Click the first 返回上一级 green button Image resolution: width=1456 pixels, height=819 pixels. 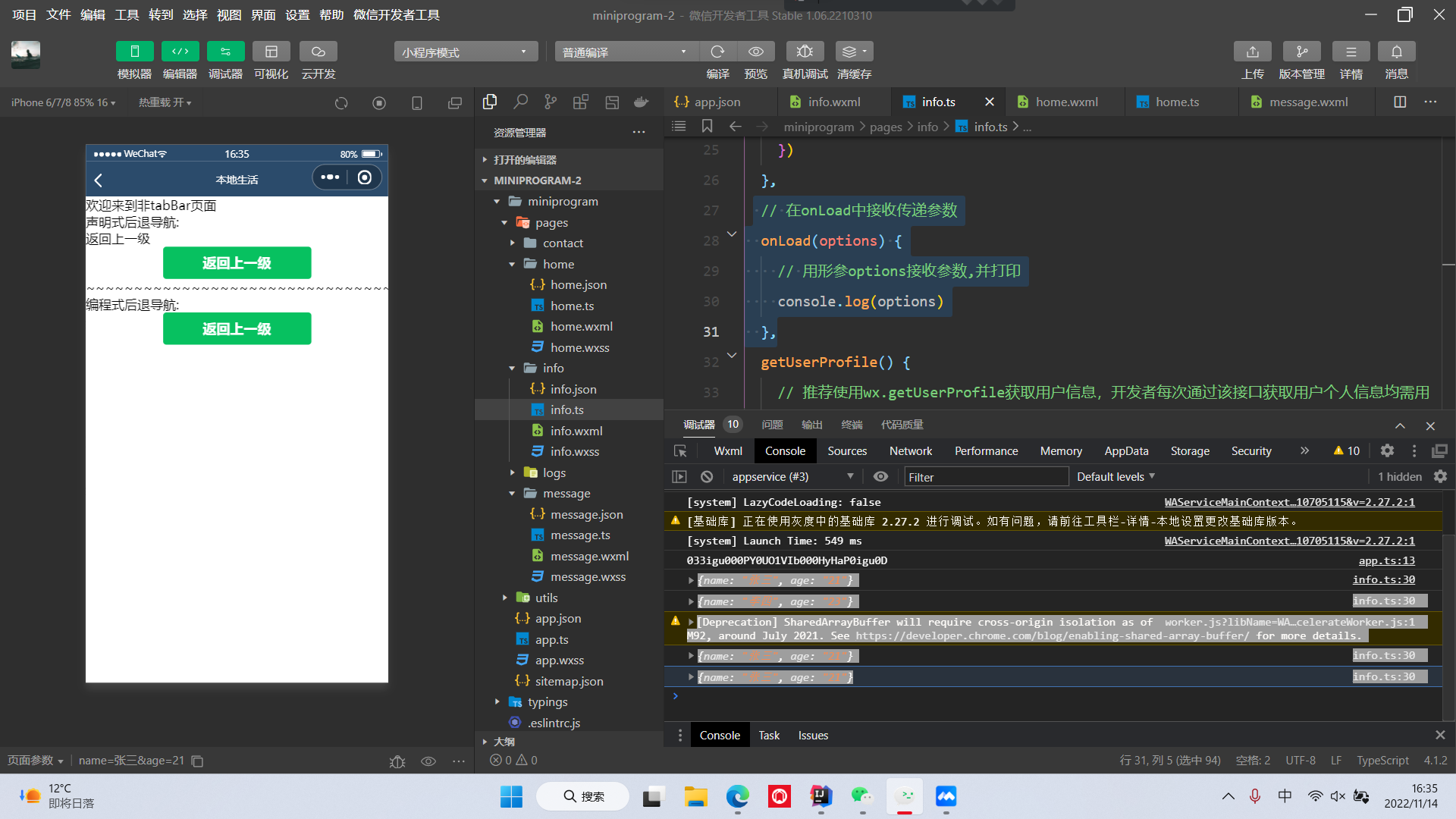[x=237, y=262]
